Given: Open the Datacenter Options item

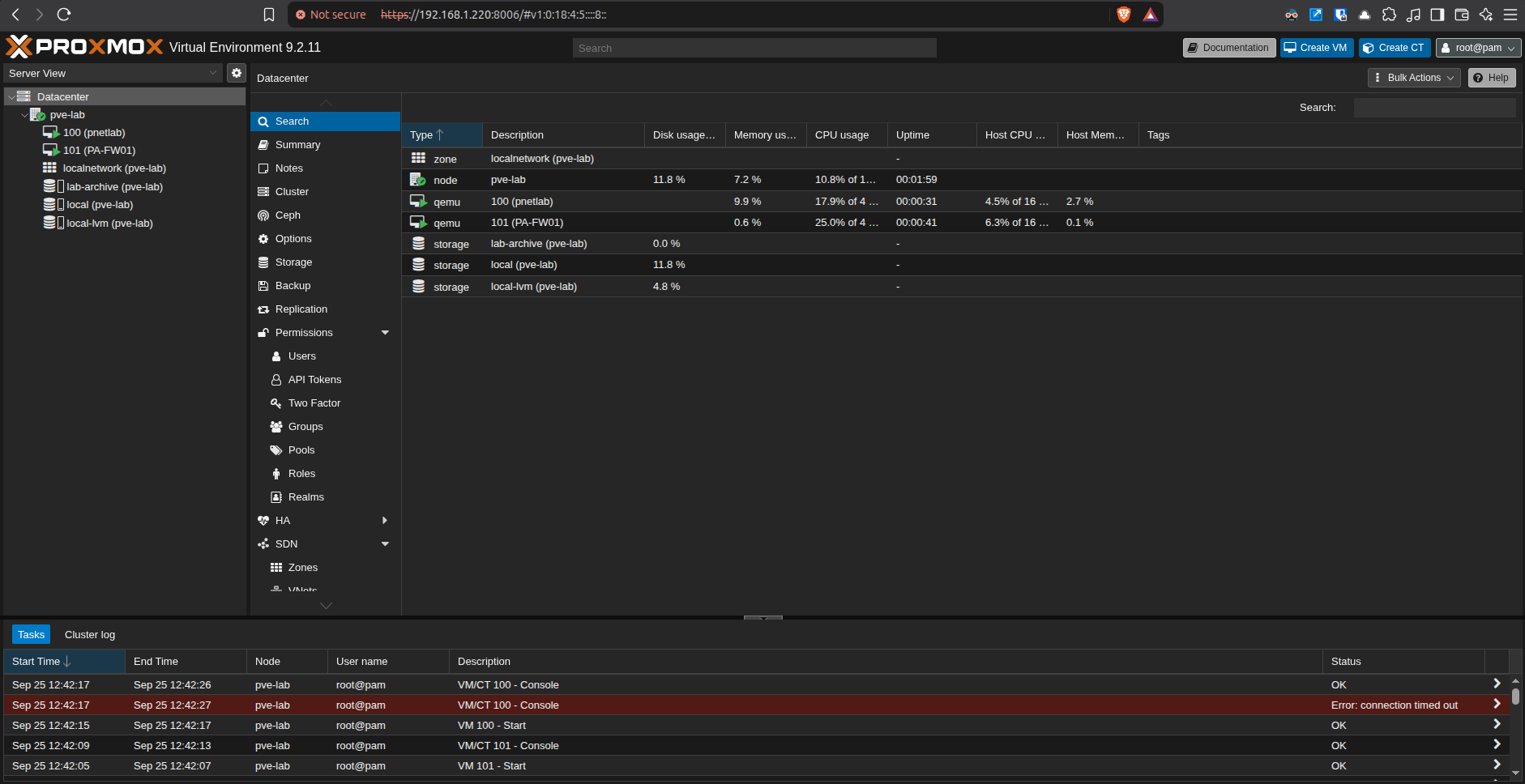Looking at the screenshot, I should [325, 239].
